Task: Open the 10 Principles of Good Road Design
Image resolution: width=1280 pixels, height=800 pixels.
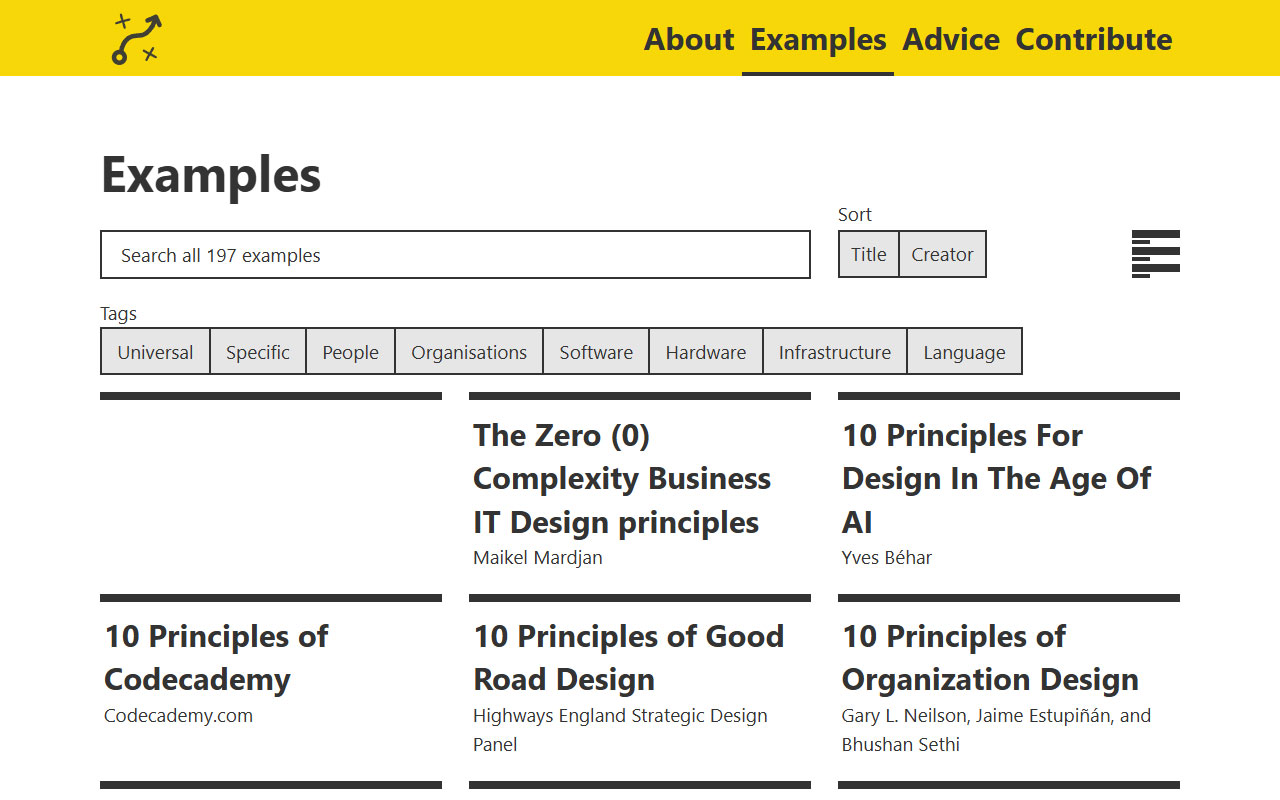Action: pos(628,657)
